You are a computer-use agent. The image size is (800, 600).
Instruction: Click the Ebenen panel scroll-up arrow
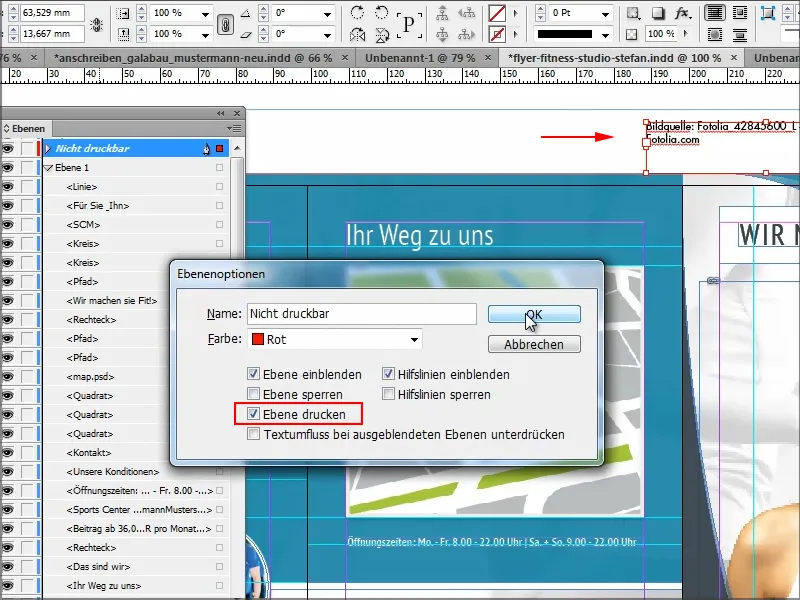(237, 148)
